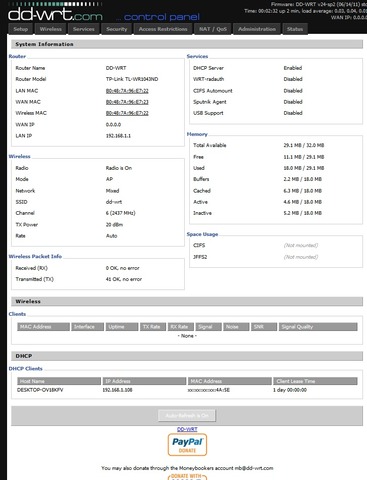This screenshot has width=367, height=480.
Task: Click the Uptime column header
Action: click(122, 327)
